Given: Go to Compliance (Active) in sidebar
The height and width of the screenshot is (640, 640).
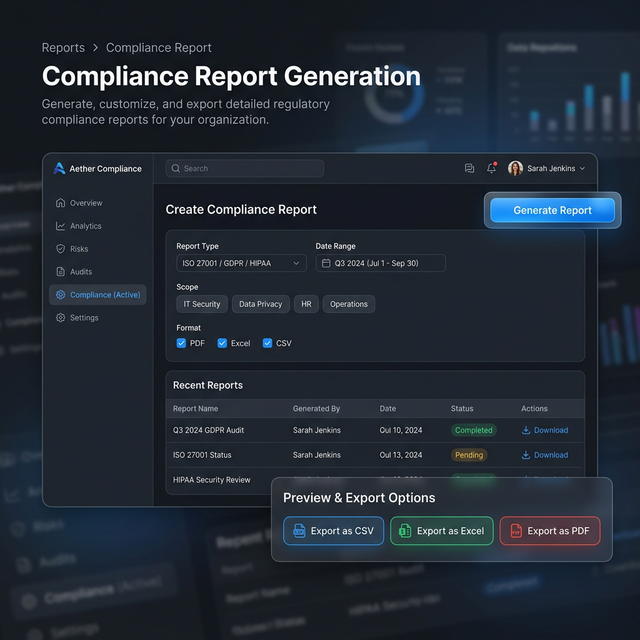Looking at the screenshot, I should click(x=98, y=295).
